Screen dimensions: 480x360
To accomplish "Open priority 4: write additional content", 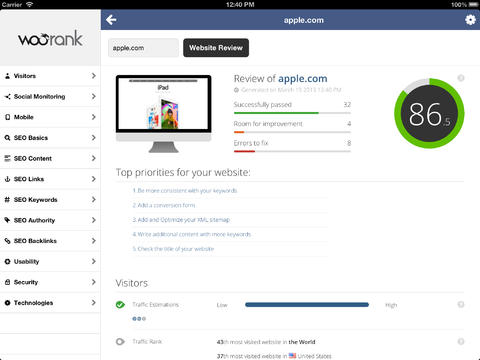I will tap(192, 234).
